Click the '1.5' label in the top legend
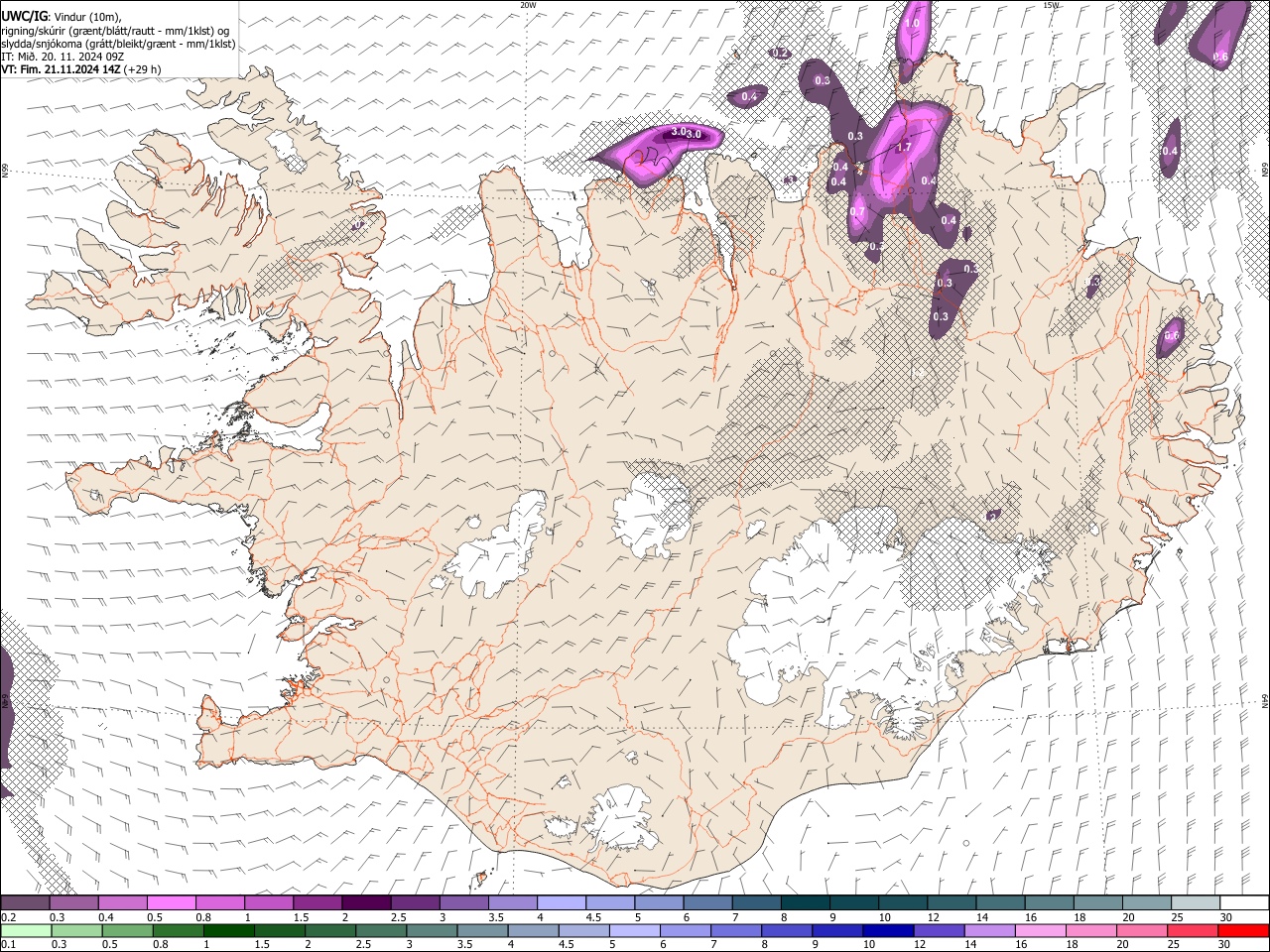This screenshot has width=1270, height=952. 300,917
